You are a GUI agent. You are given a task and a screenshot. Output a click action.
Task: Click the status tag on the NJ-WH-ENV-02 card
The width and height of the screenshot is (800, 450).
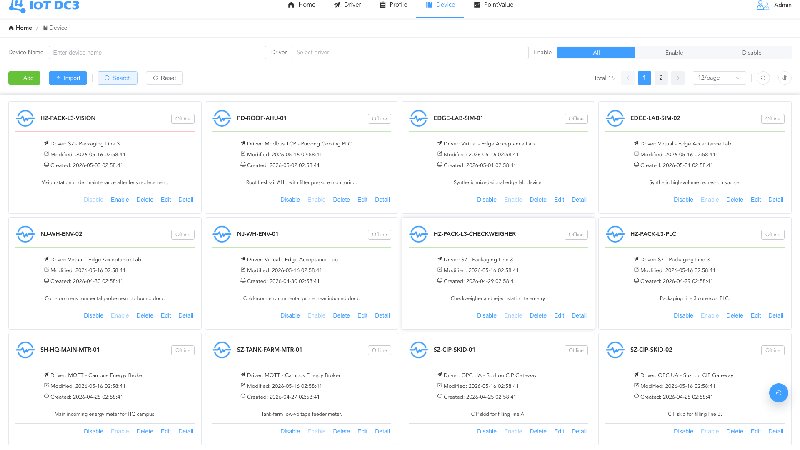click(x=183, y=234)
